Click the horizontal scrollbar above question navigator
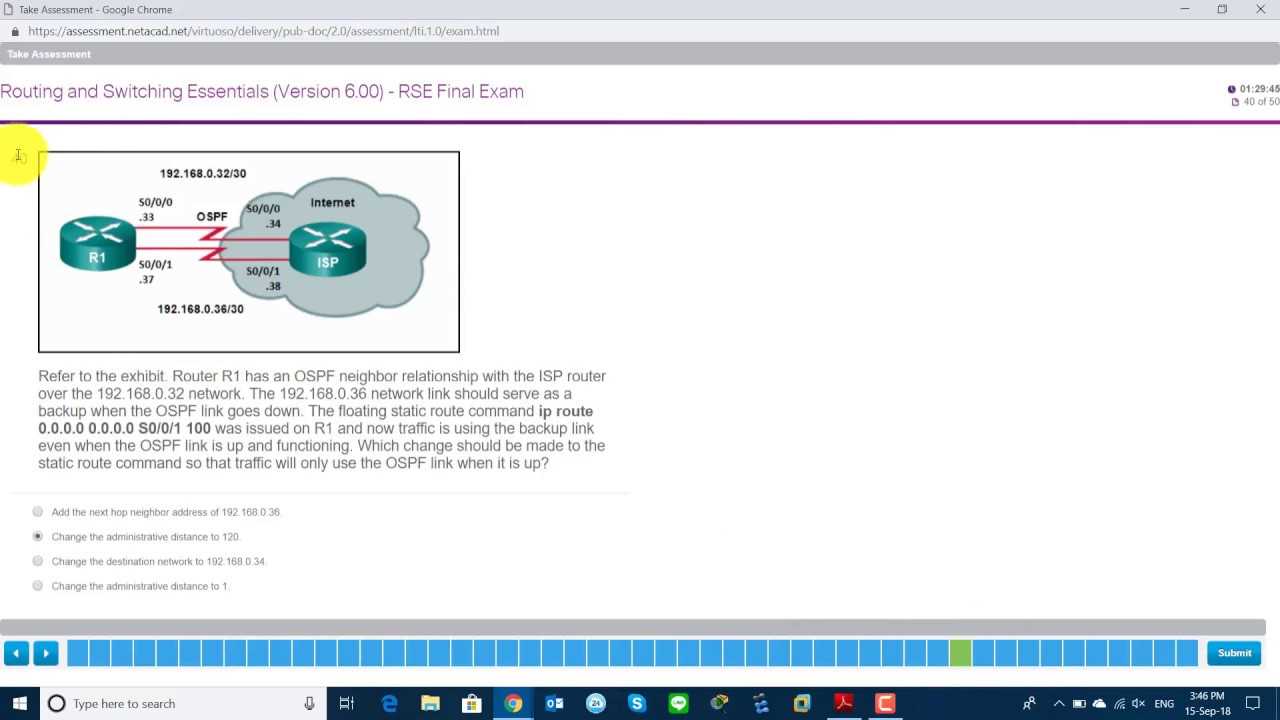This screenshot has height=720, width=1280. pyautogui.click(x=633, y=627)
